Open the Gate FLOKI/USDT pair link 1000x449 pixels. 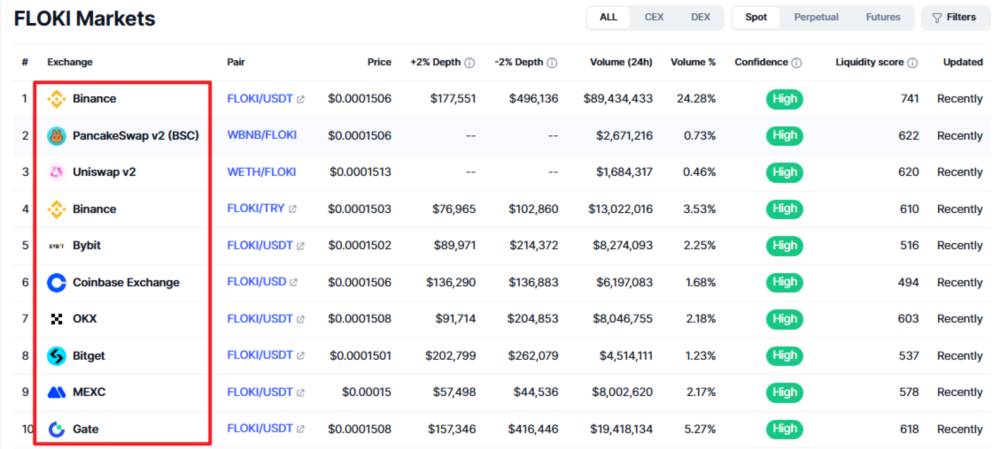[260, 429]
